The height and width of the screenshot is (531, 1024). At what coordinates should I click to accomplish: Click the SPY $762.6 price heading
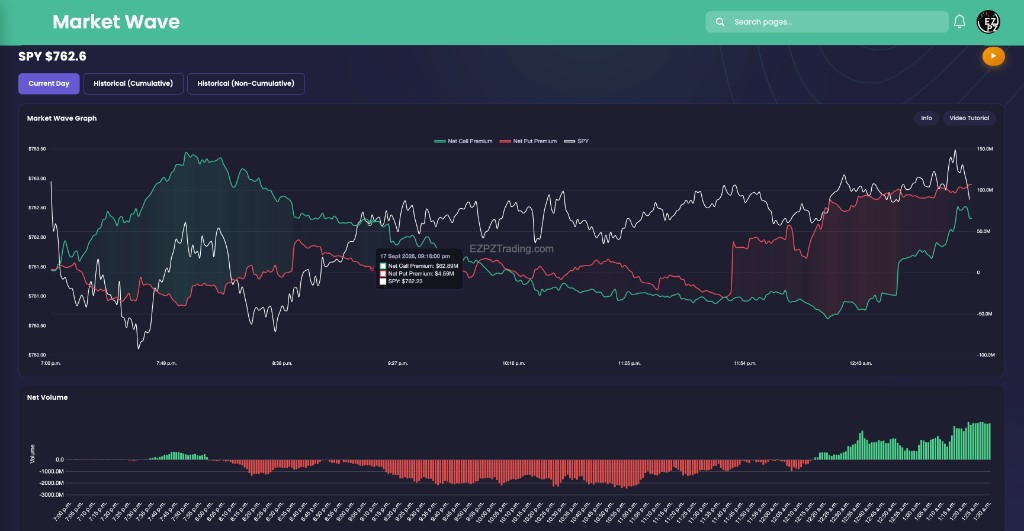click(x=52, y=56)
